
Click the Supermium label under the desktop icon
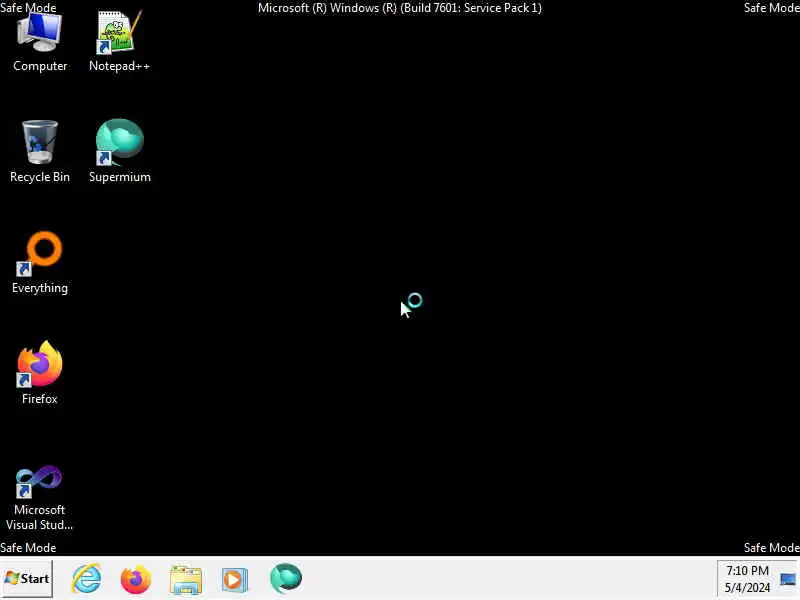click(120, 177)
